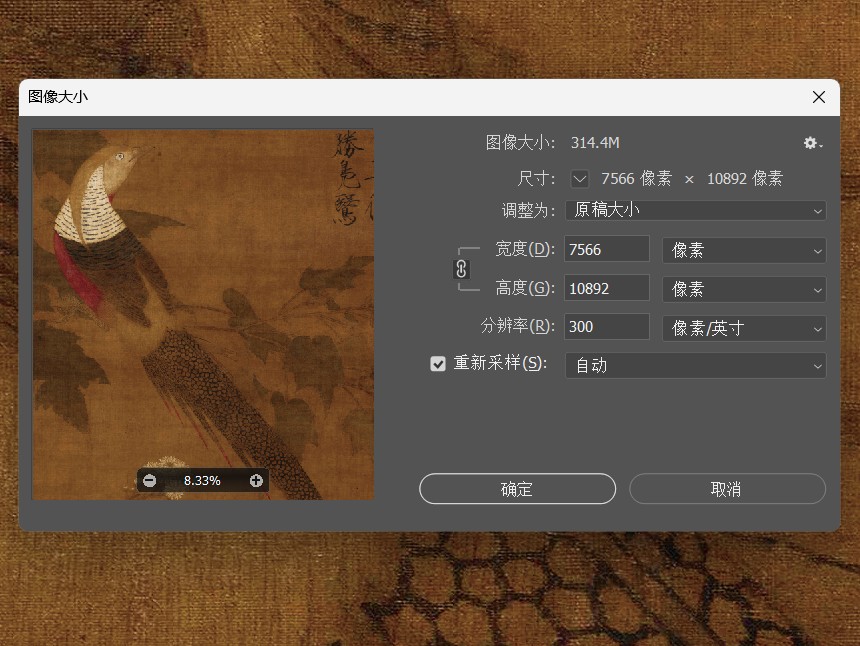
Task: Open the 尺寸 units dropdown arrow
Action: coord(580,179)
